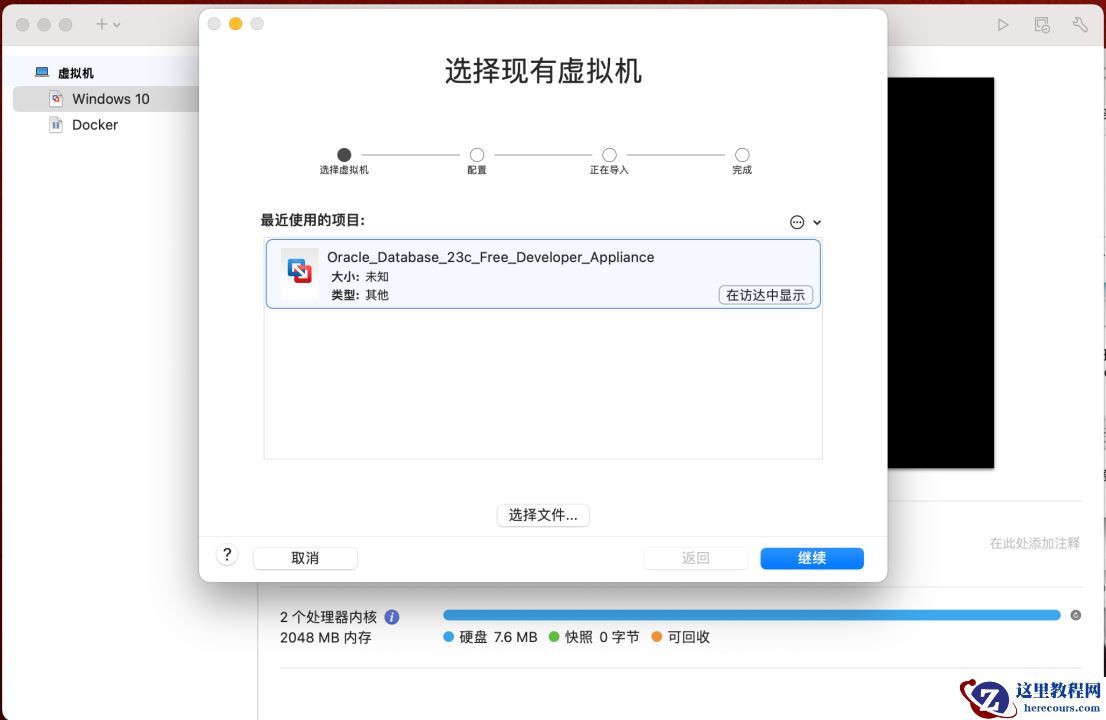Click the Choose File (选择文件...) button
Image resolution: width=1106 pixels, height=720 pixels.
[x=543, y=515]
